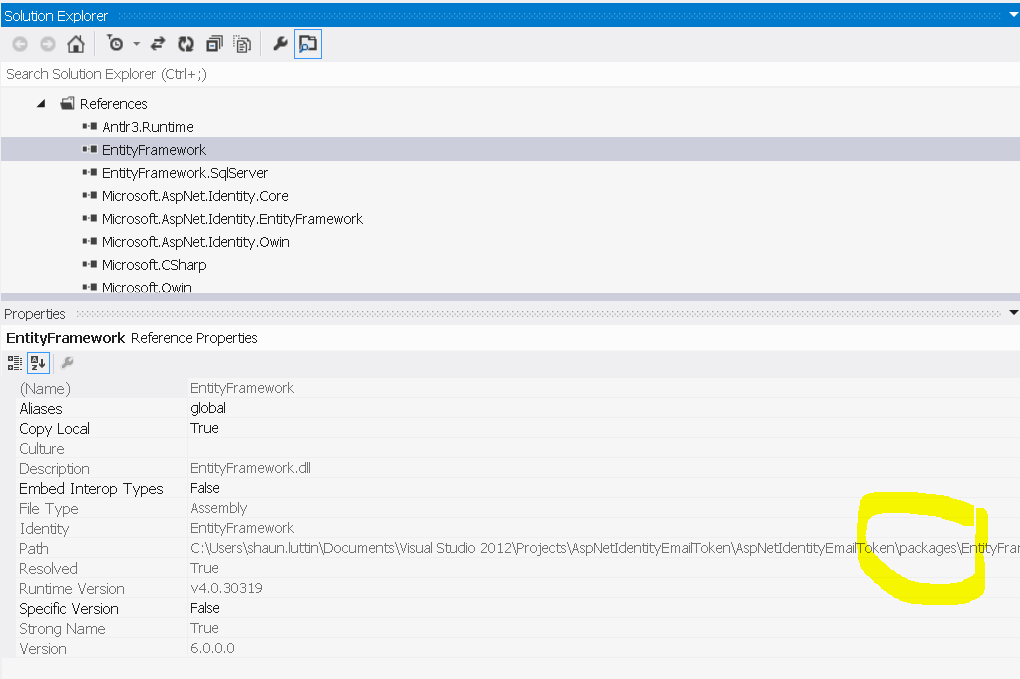The image size is (1020, 679).
Task: Select Microsoft.AspNet.Identity.Core reference
Action: [195, 196]
